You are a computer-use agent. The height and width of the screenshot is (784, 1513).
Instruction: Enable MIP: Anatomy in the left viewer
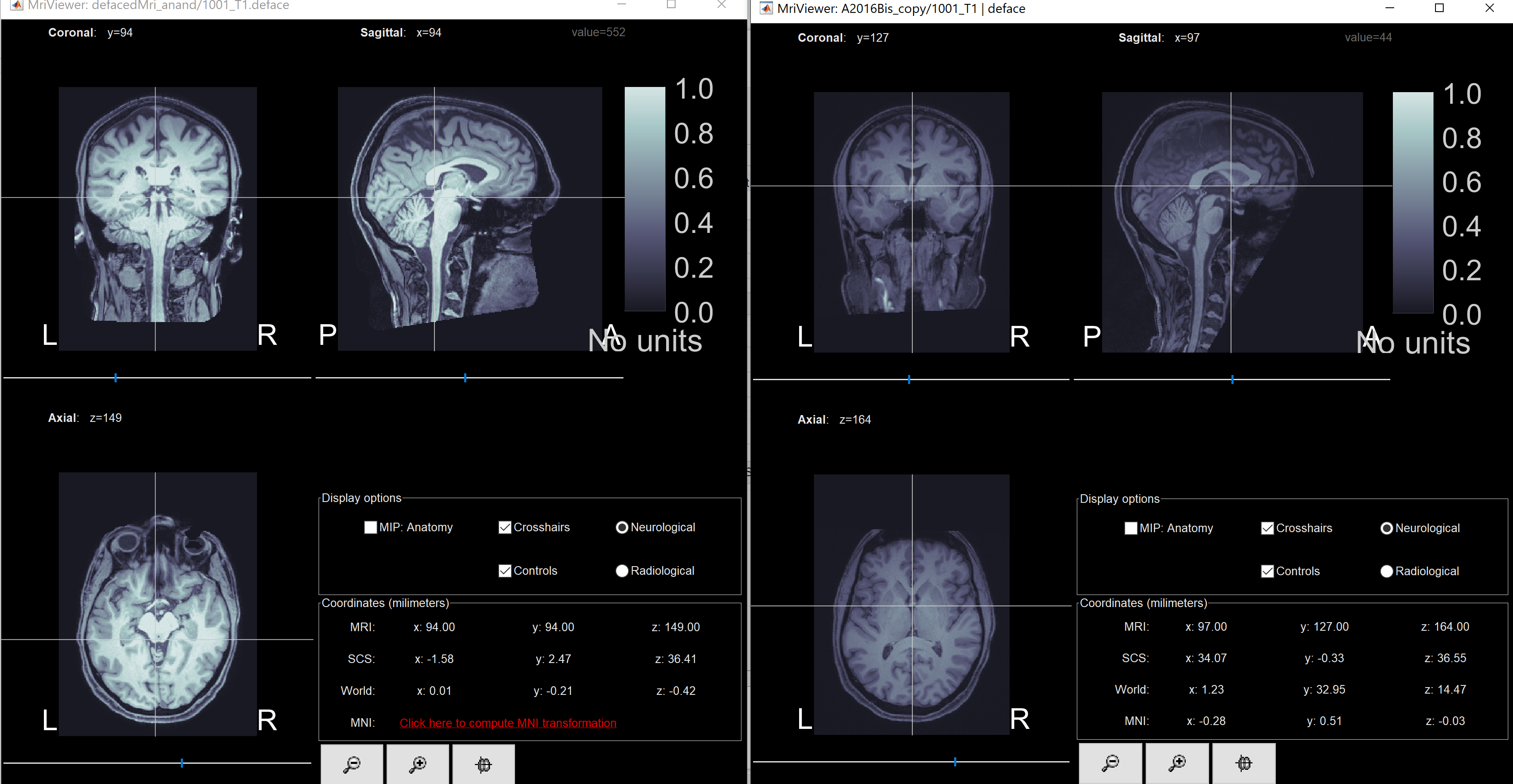coord(370,527)
